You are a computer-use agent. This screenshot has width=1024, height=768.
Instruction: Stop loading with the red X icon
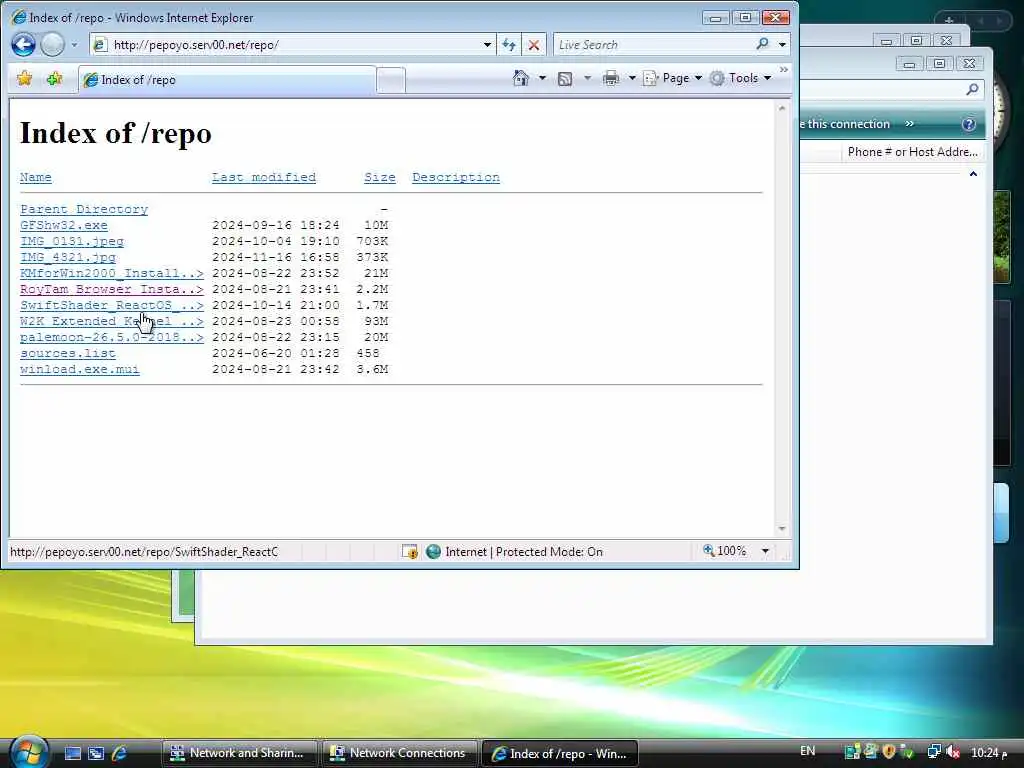click(x=534, y=44)
